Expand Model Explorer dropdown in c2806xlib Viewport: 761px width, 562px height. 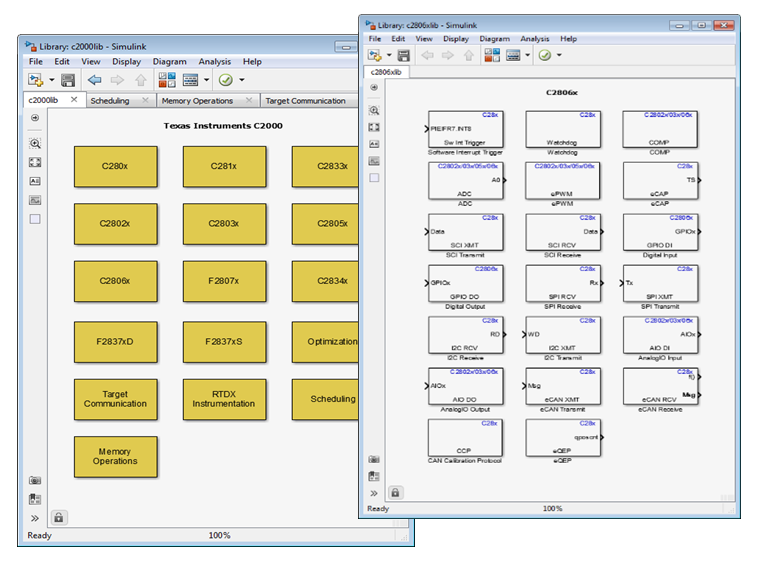pos(528,55)
